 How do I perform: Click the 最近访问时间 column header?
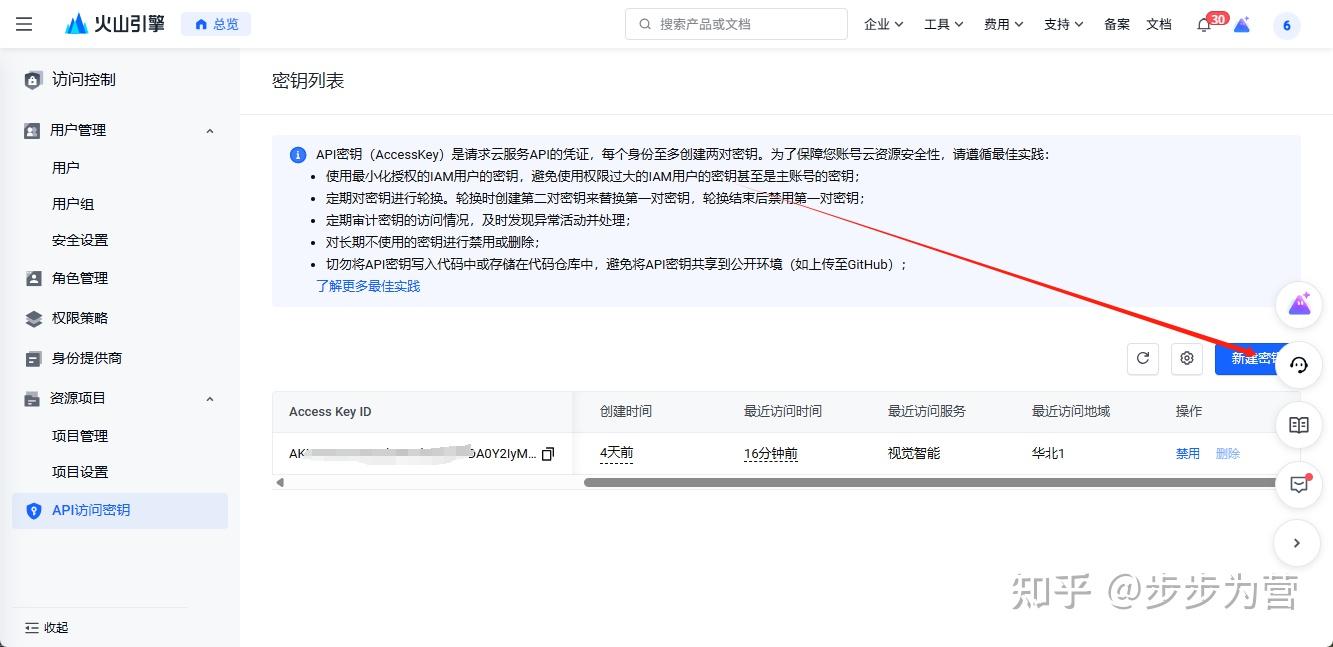(783, 412)
